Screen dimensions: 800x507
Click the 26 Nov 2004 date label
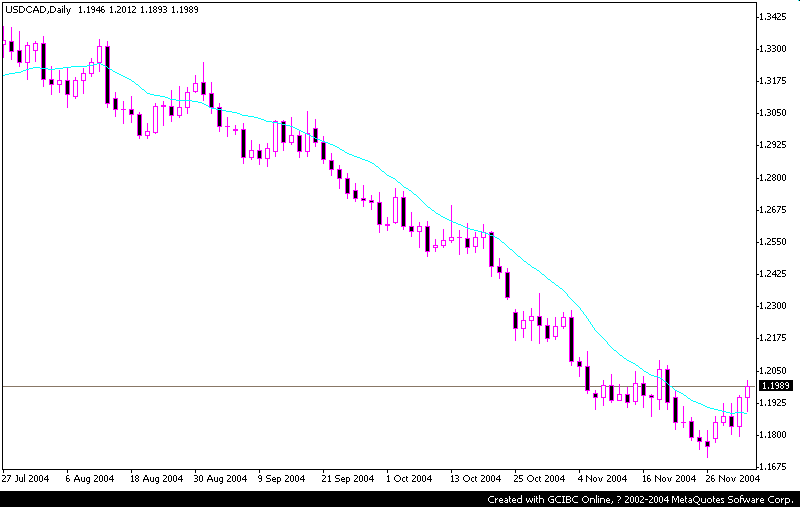point(733,479)
